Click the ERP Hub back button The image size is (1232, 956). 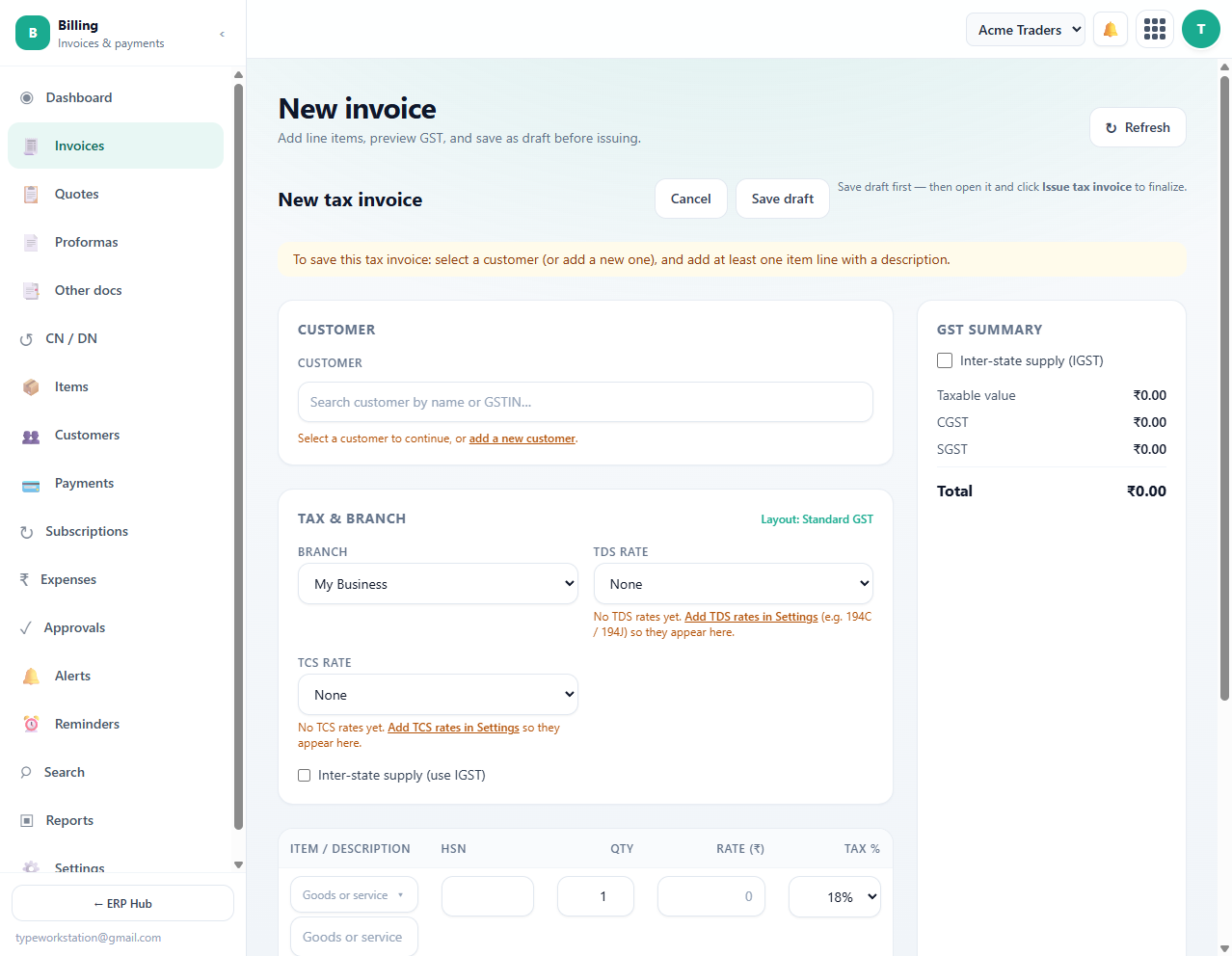coord(122,903)
